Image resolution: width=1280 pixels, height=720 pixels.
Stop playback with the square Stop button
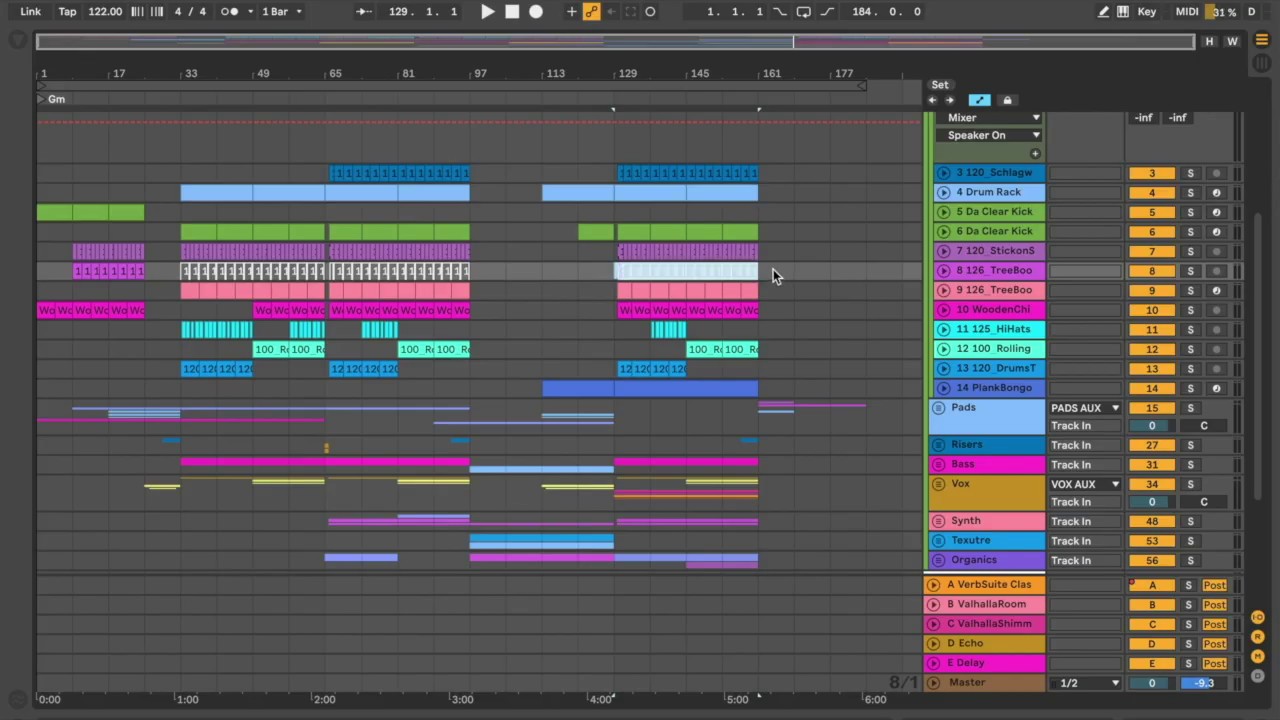(x=512, y=12)
